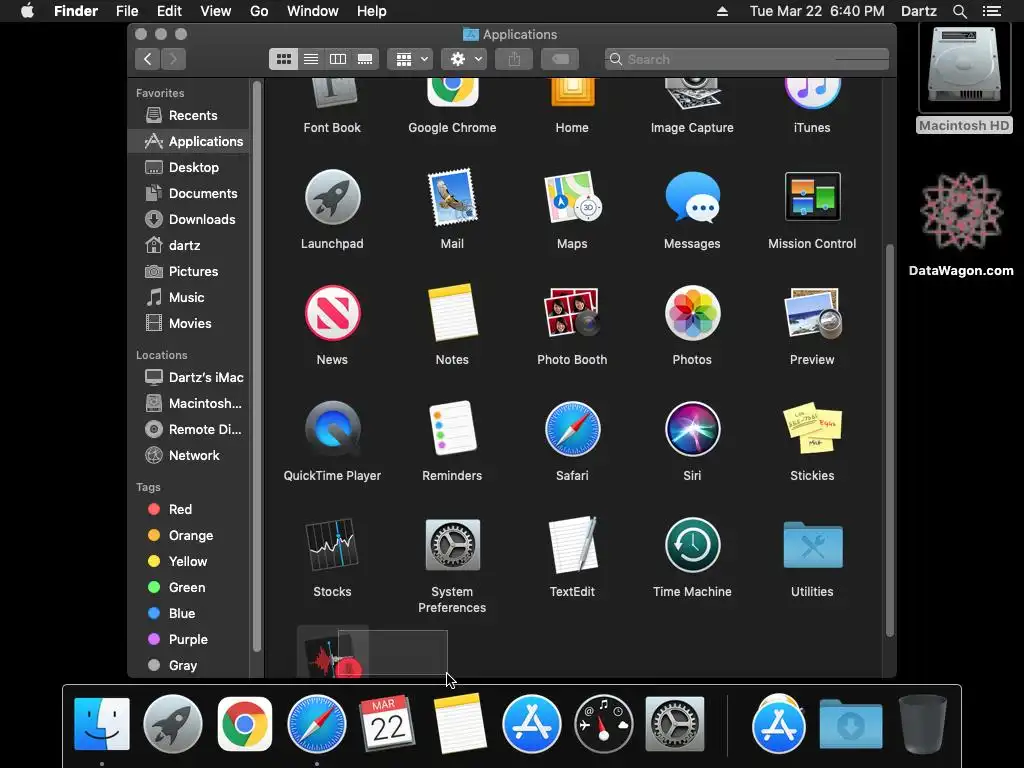
Task: Open Notification Center list icon
Action: pyautogui.click(x=992, y=11)
